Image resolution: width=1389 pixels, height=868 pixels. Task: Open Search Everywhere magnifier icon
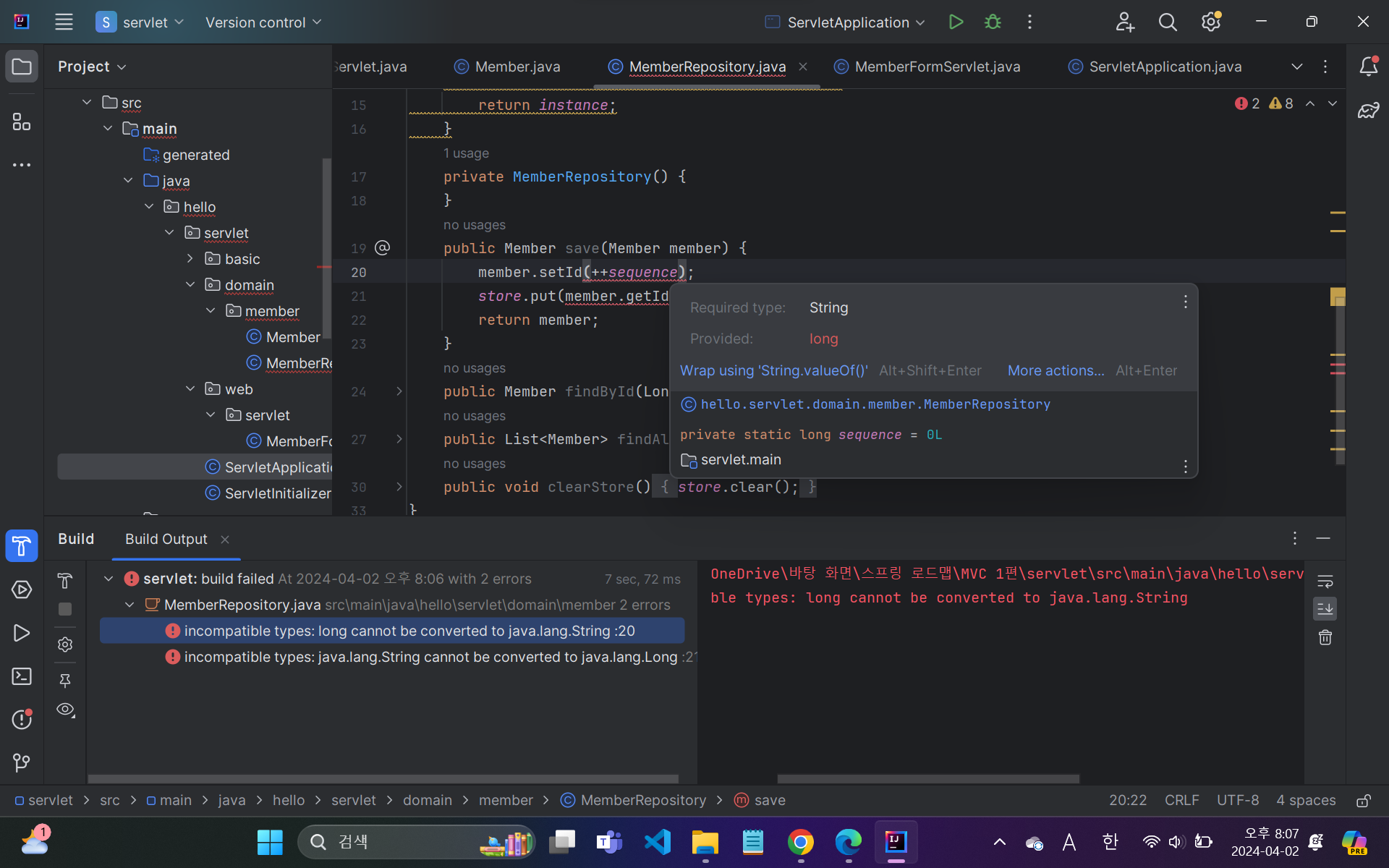coord(1168,22)
